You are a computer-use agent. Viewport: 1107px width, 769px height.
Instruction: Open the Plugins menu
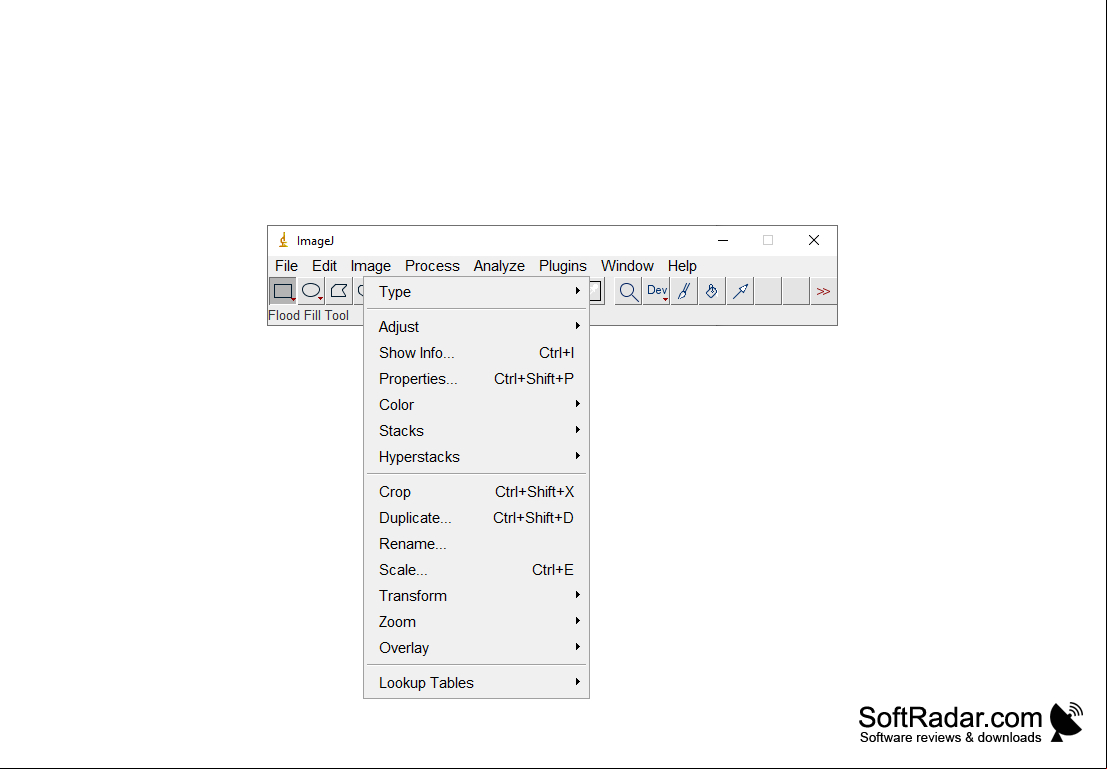563,266
